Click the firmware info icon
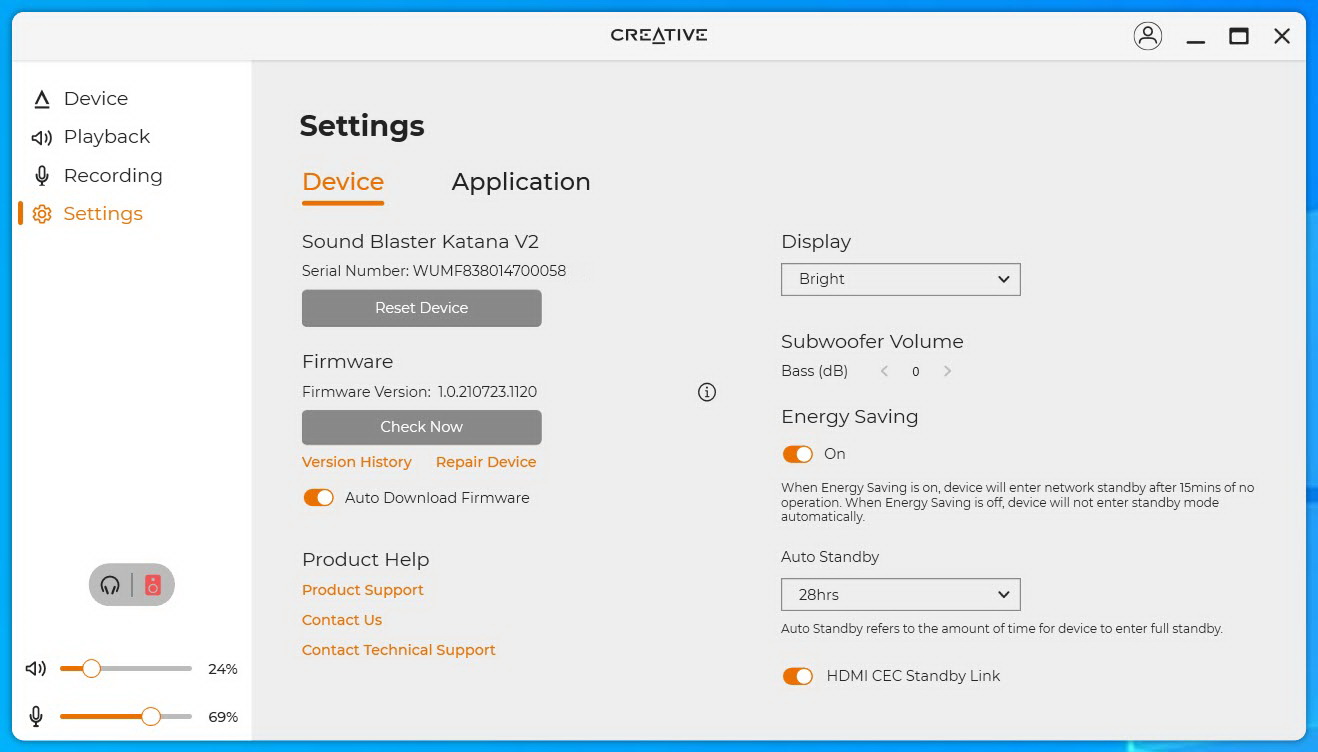This screenshot has height=752, width=1318. [707, 392]
